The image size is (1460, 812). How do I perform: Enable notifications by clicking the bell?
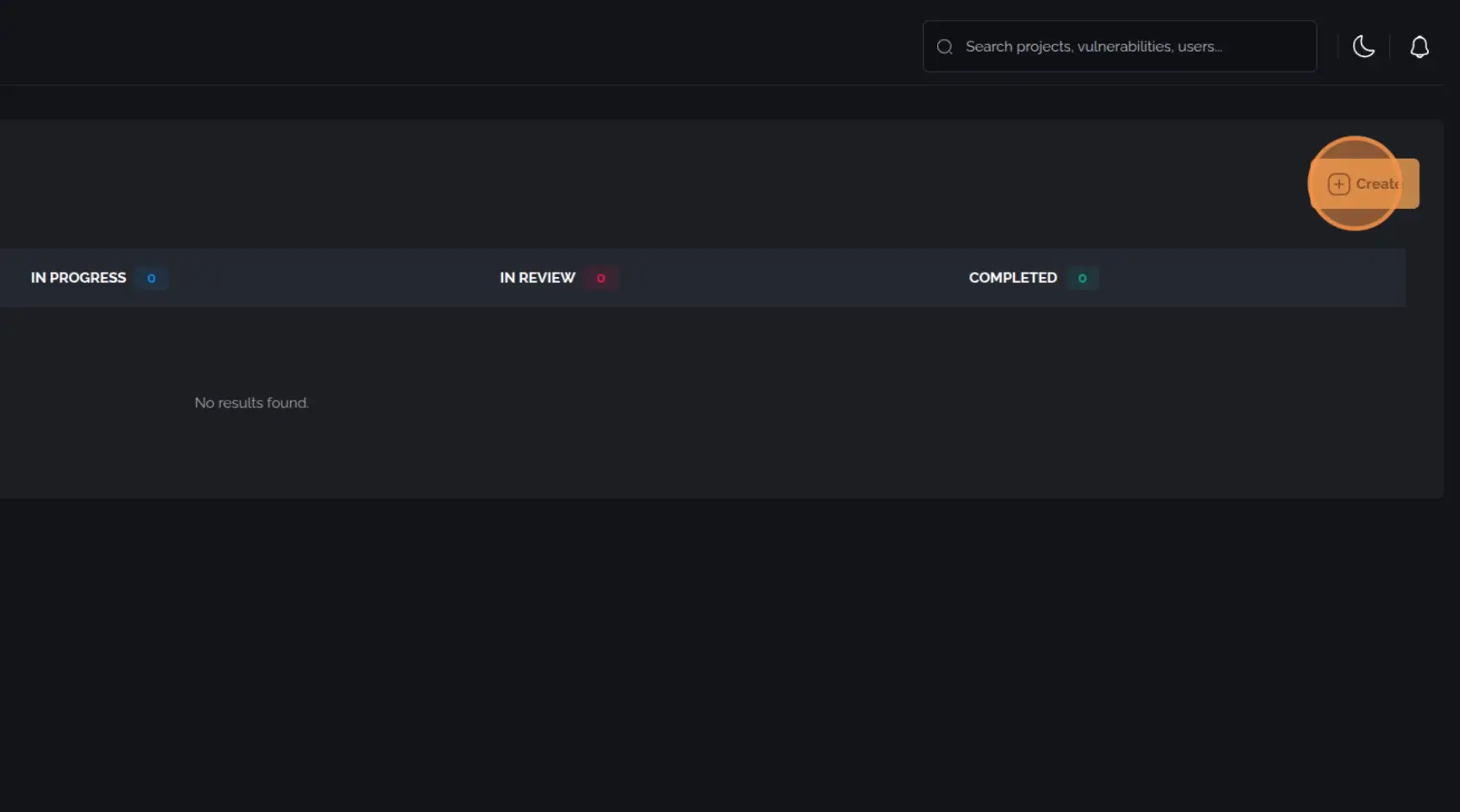pos(1420,47)
